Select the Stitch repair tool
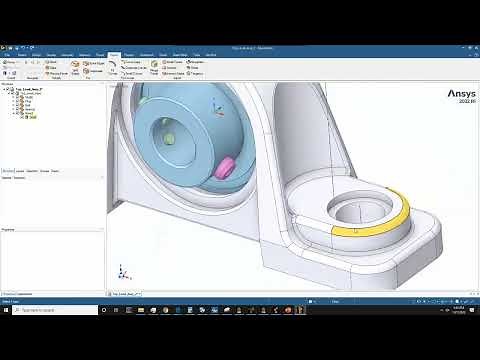The image size is (480, 360). pos(51,62)
